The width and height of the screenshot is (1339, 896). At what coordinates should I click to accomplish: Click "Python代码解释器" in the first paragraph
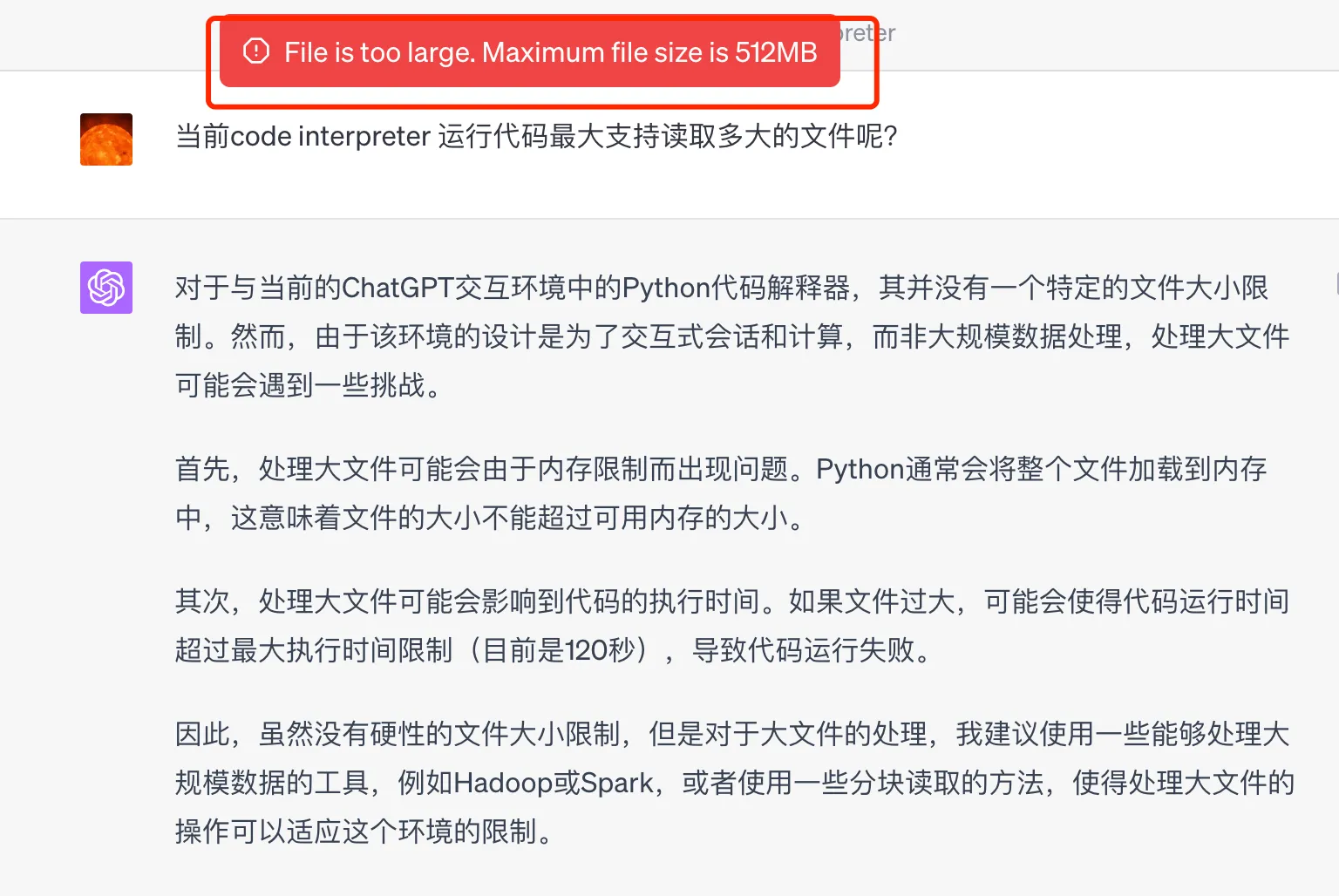pyautogui.click(x=736, y=288)
